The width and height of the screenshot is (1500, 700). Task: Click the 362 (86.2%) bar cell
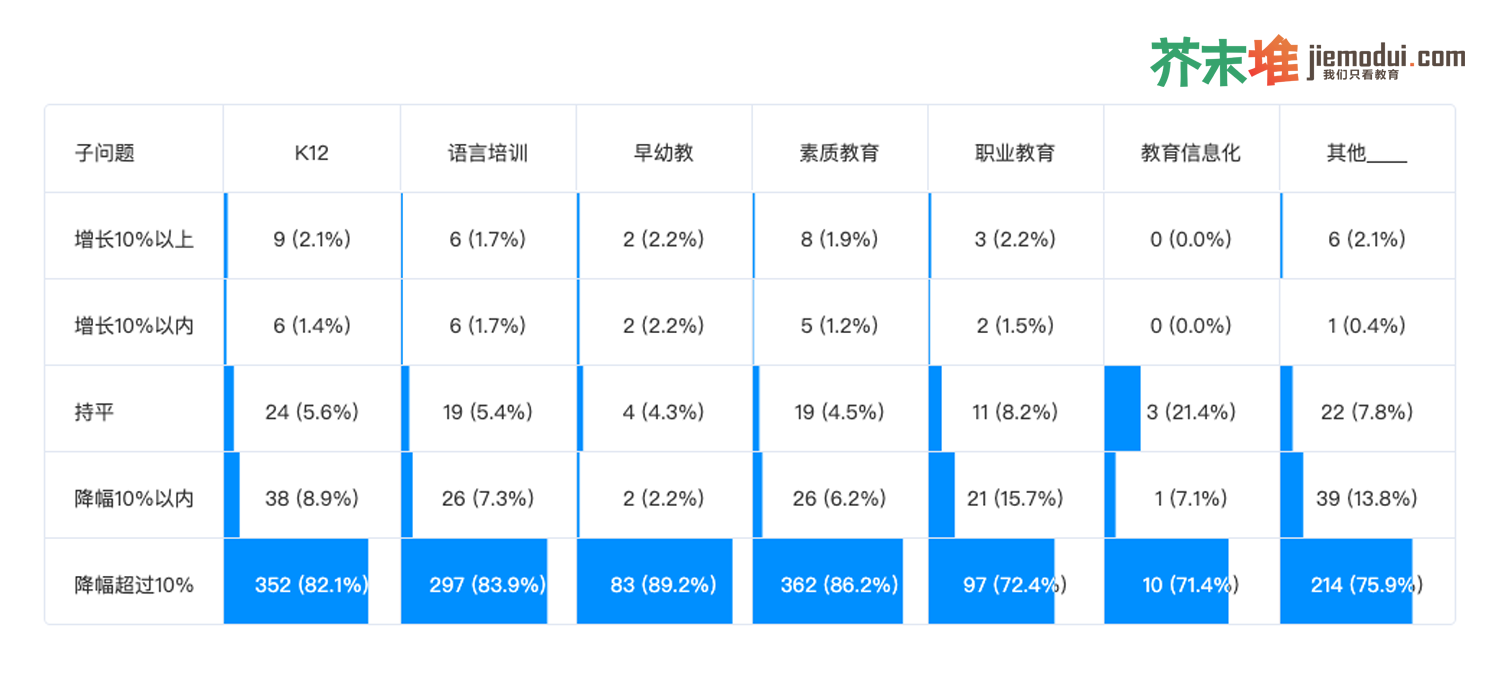pyautogui.click(x=839, y=584)
